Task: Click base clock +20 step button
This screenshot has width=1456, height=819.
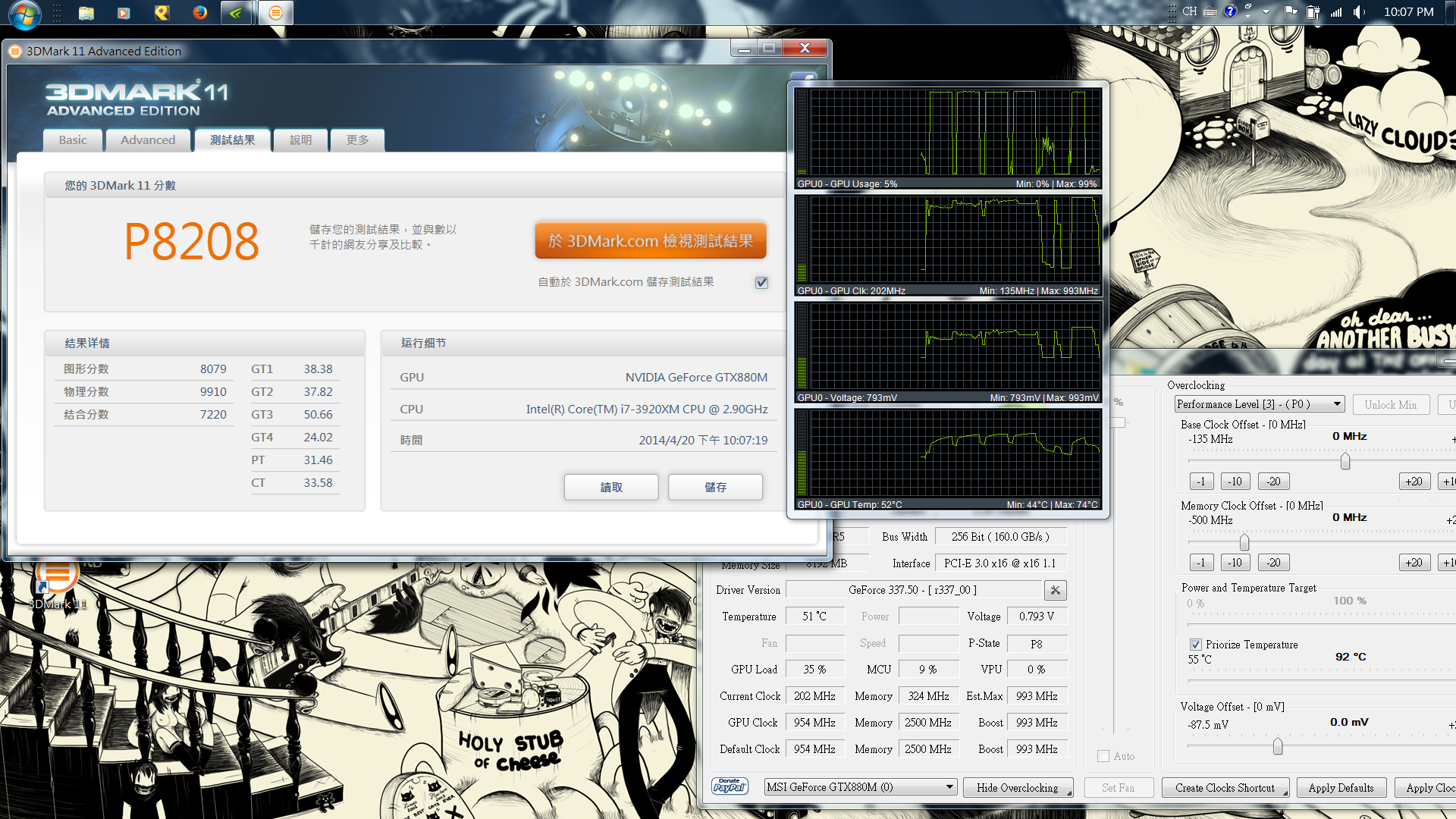Action: [x=1414, y=482]
